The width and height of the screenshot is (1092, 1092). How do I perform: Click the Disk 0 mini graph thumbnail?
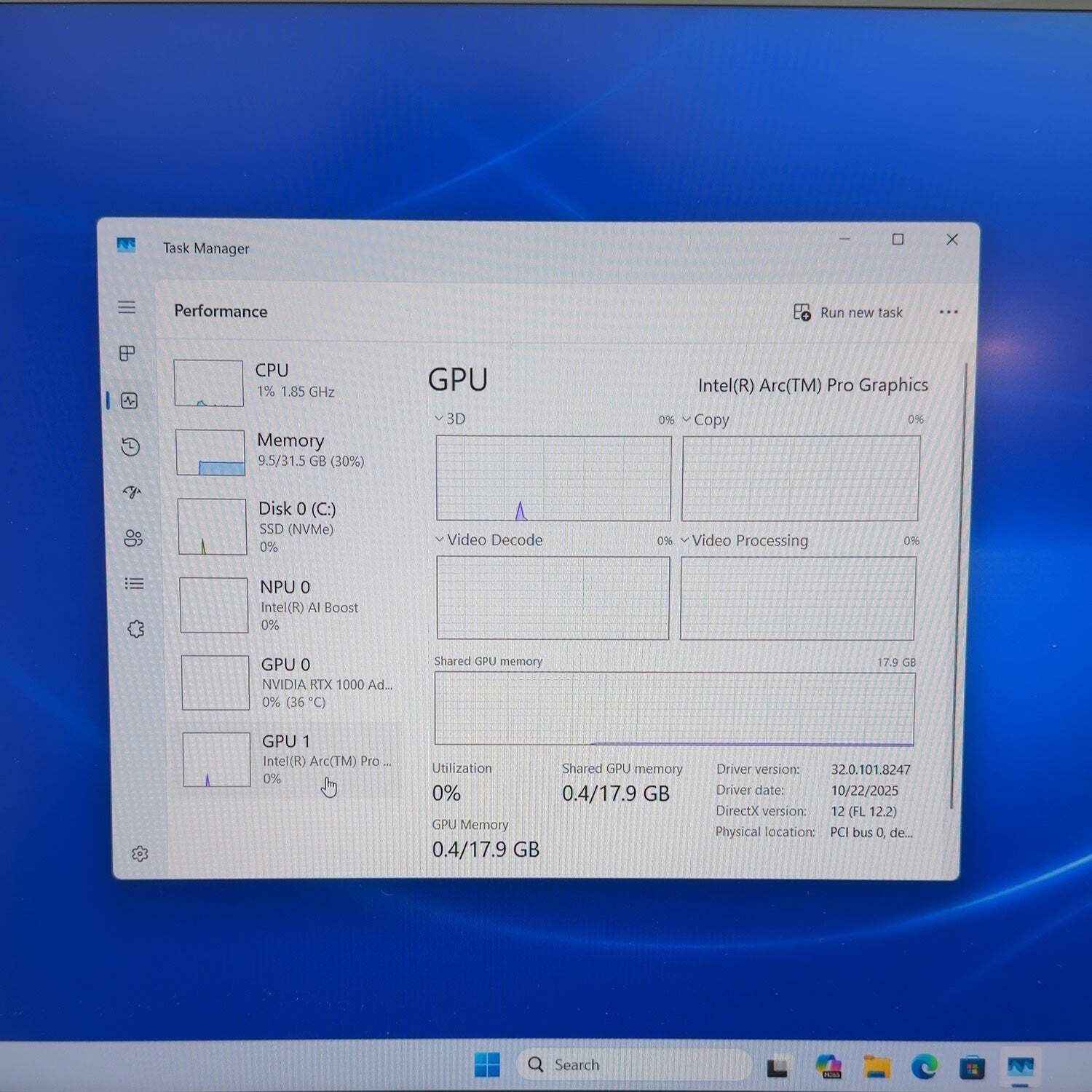[212, 526]
